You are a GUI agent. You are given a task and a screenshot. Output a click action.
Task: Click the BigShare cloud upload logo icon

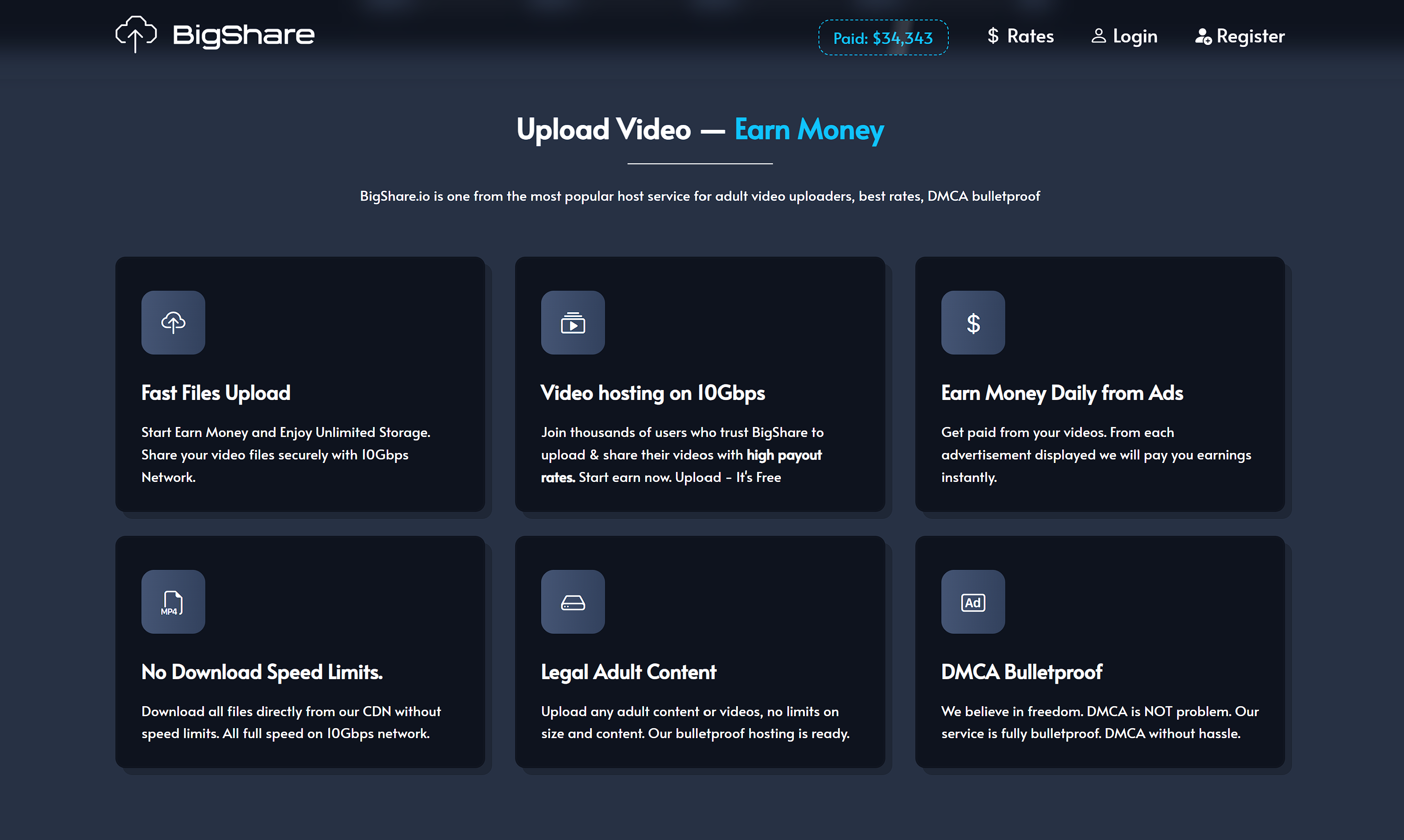point(136,34)
